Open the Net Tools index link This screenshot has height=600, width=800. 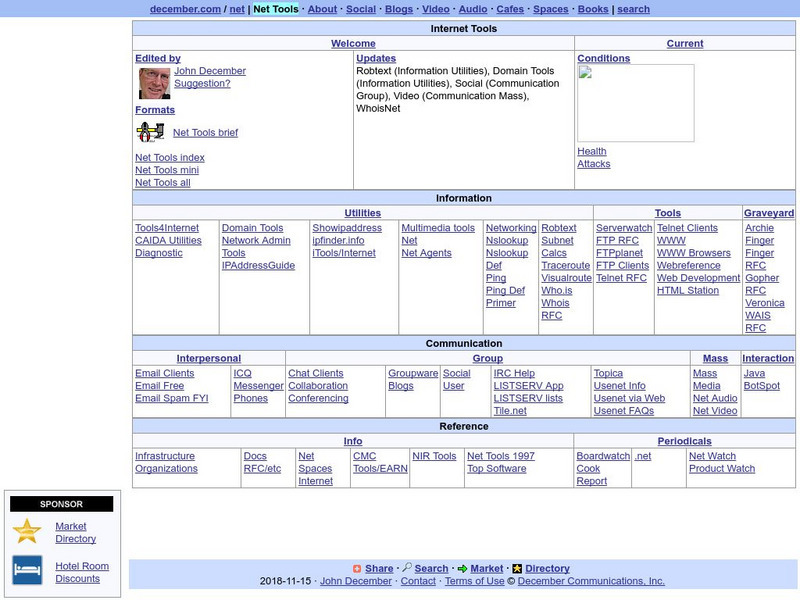pos(169,157)
